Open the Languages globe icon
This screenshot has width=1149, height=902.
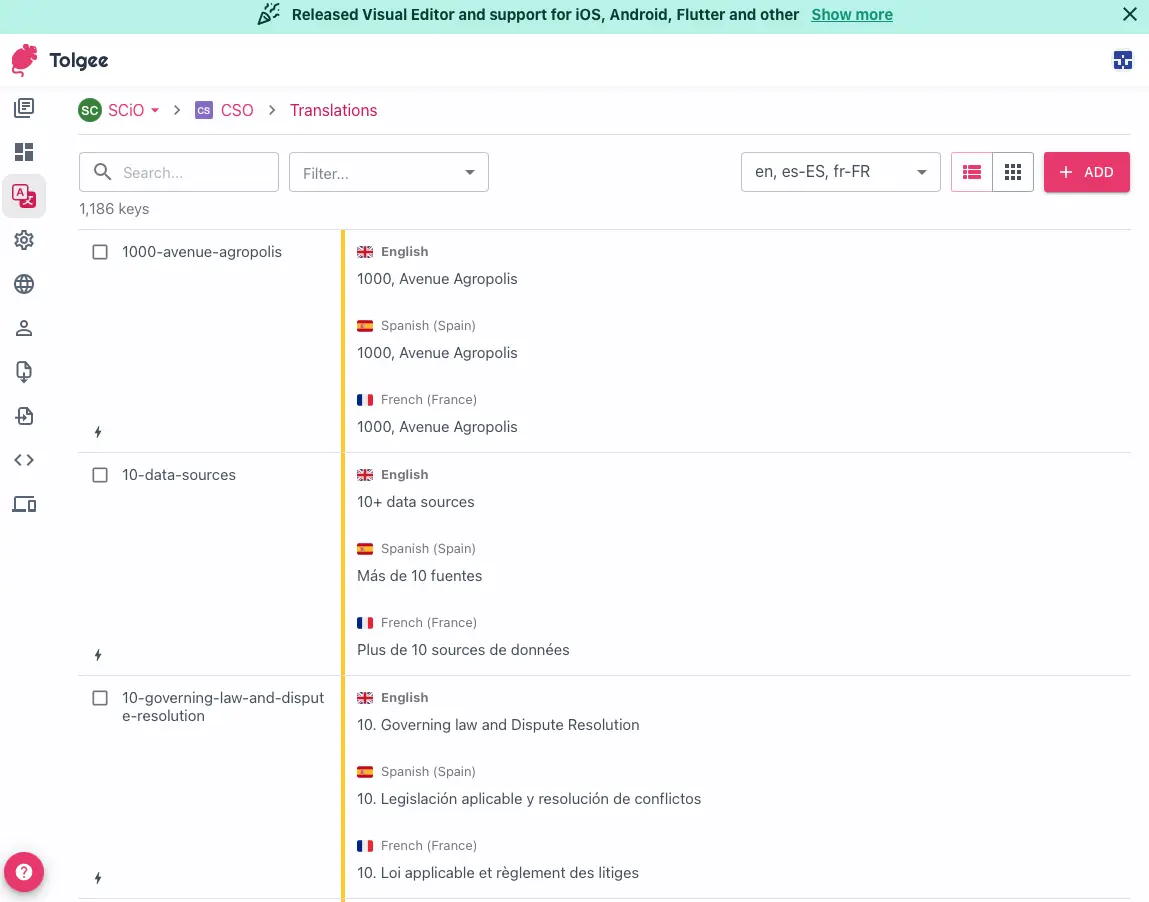[24, 284]
